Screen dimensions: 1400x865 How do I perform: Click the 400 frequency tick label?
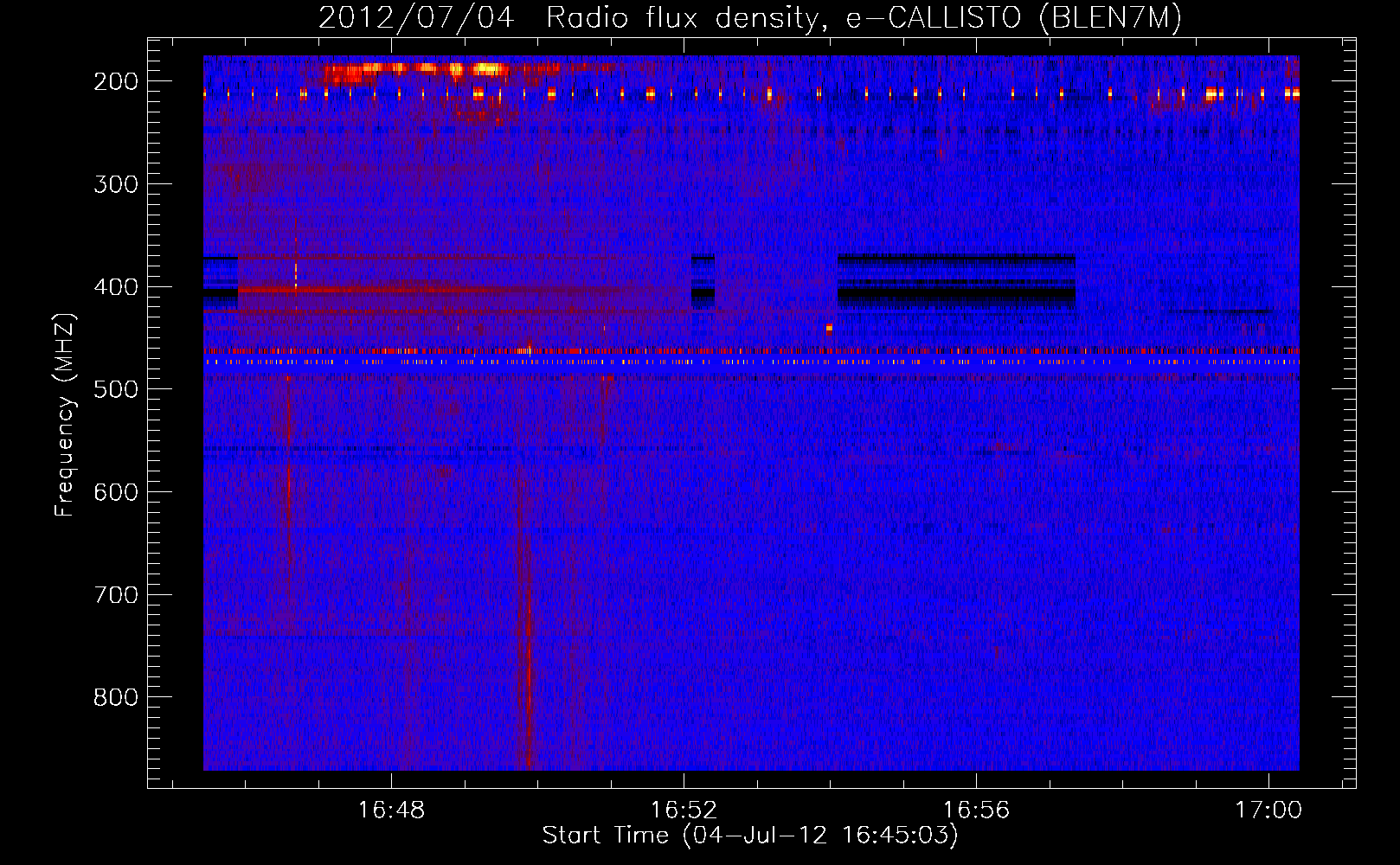(x=115, y=287)
